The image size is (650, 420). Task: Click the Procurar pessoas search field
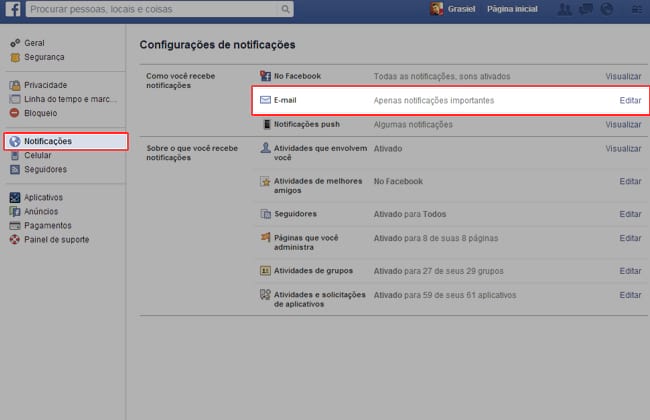153,9
